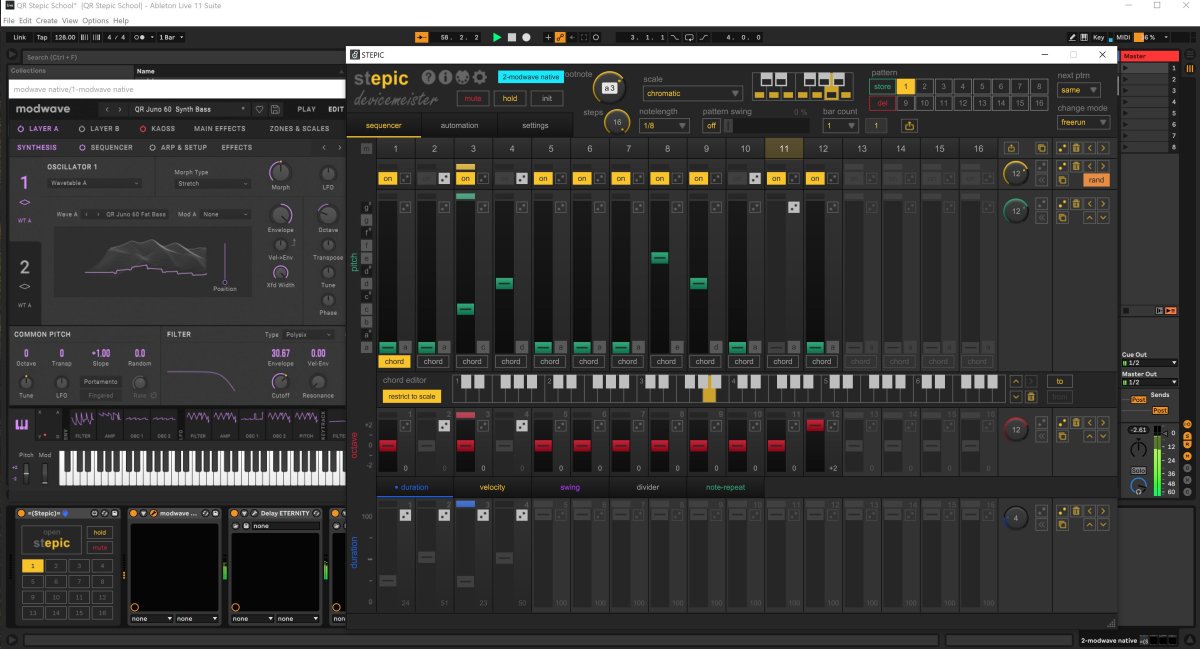Click the pattern store button

click(x=881, y=87)
